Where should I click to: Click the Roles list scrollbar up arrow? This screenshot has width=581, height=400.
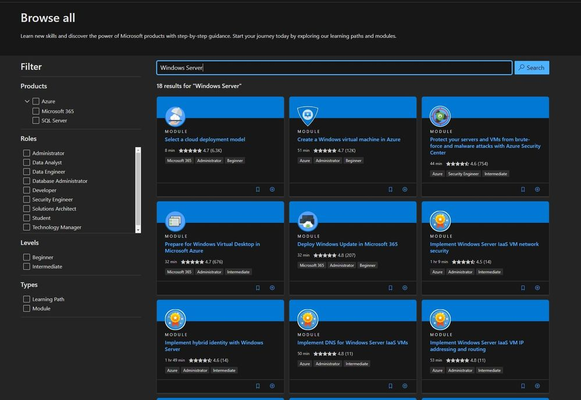coord(138,150)
